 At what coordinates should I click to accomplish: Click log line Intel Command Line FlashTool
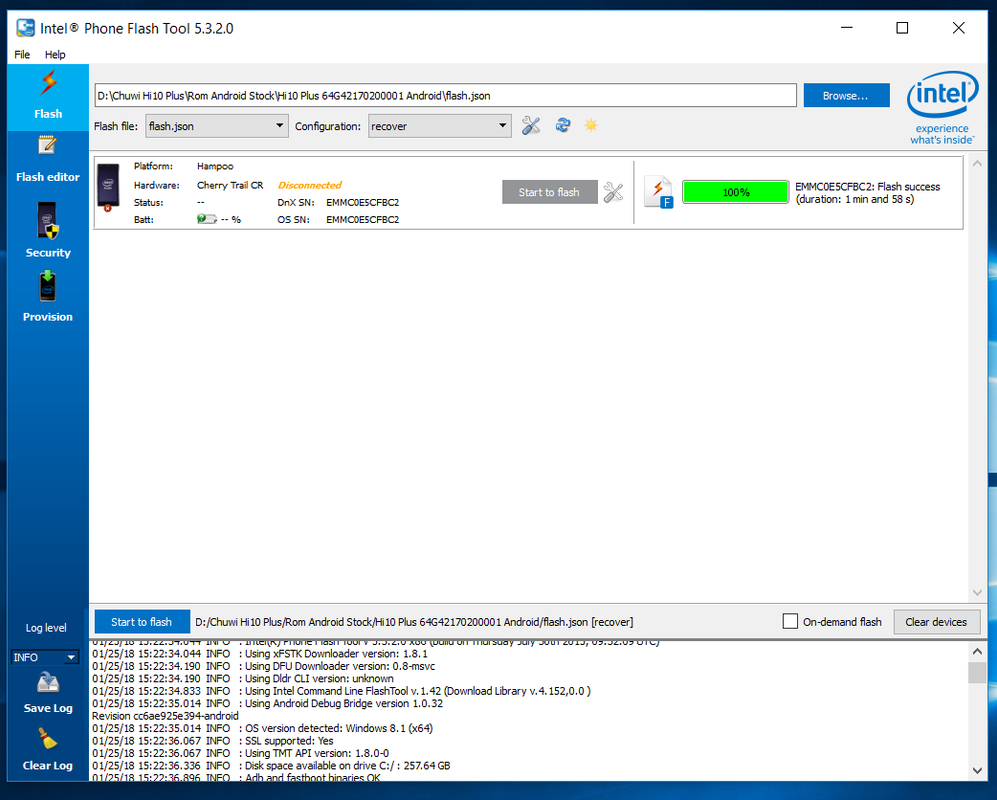[x=341, y=691]
